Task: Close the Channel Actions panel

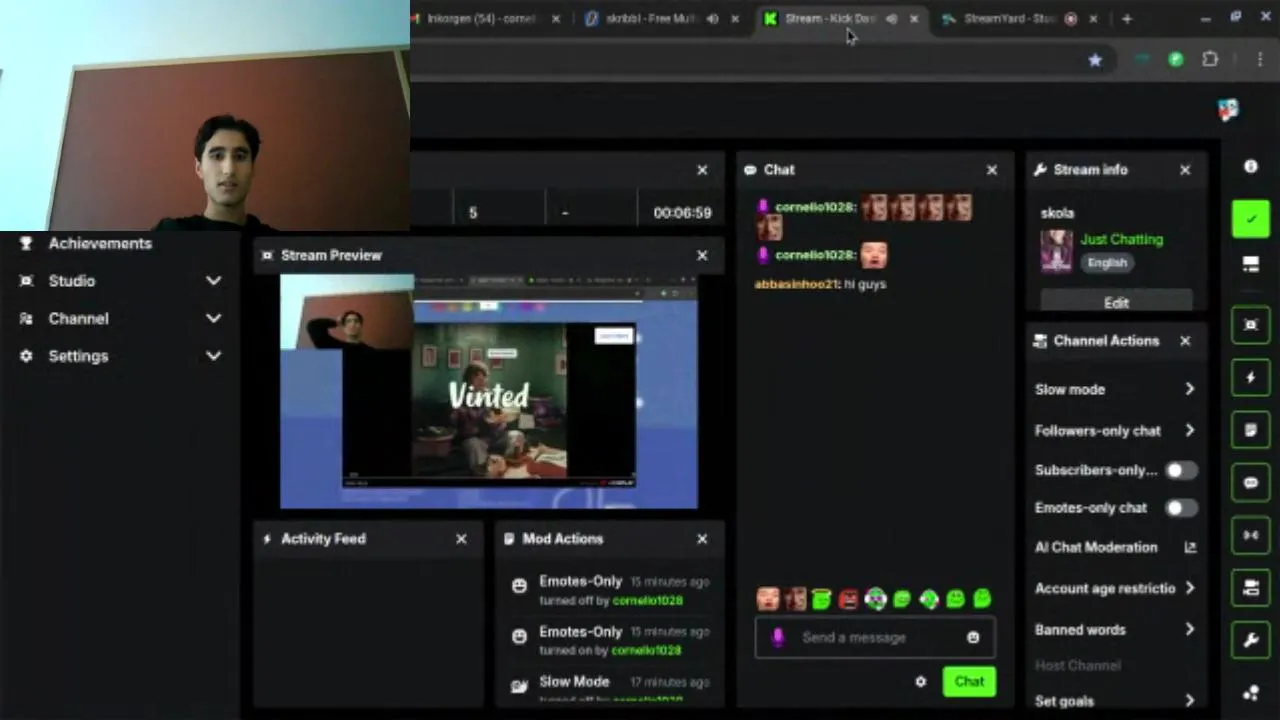Action: point(1185,341)
